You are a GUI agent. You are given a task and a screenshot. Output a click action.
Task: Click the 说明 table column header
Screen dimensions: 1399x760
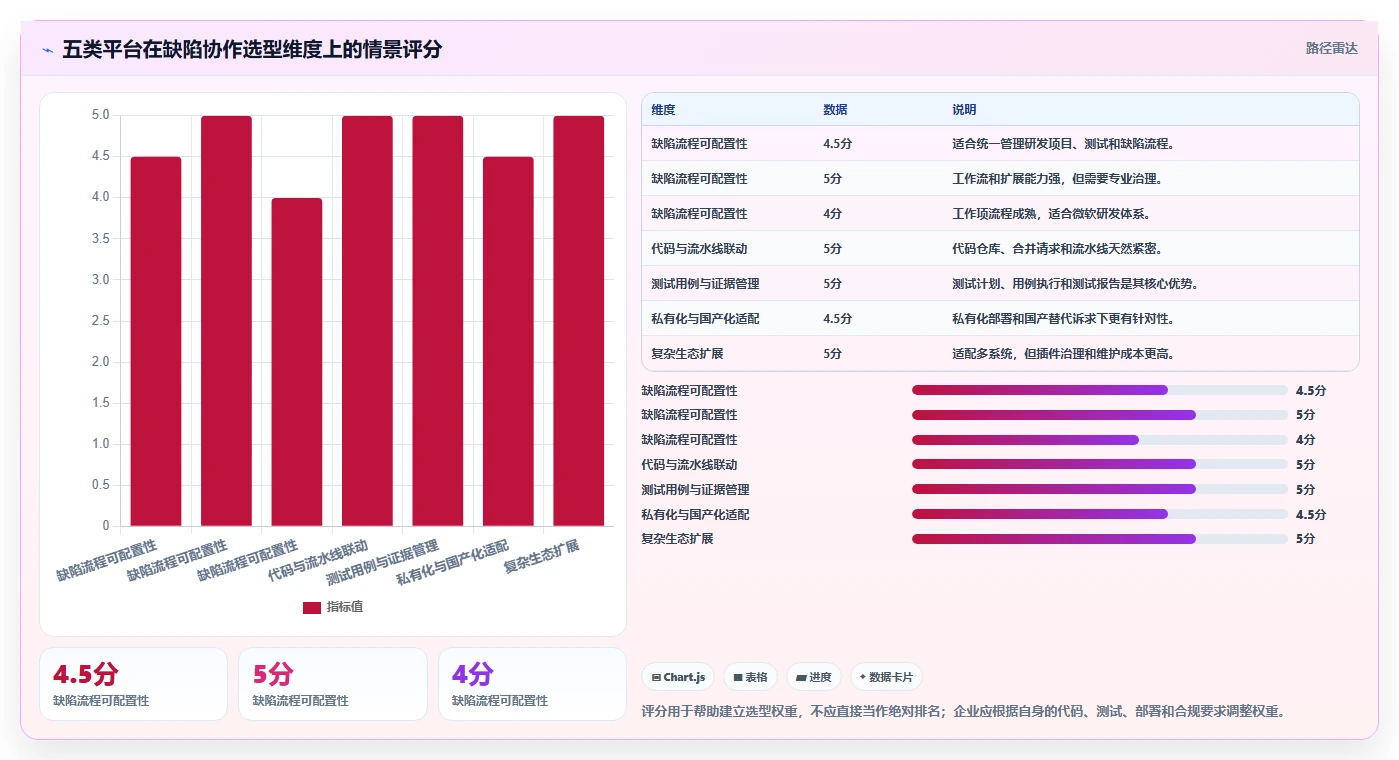click(x=964, y=110)
